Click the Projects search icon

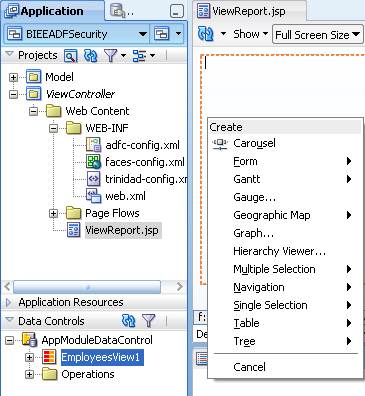tap(70, 56)
